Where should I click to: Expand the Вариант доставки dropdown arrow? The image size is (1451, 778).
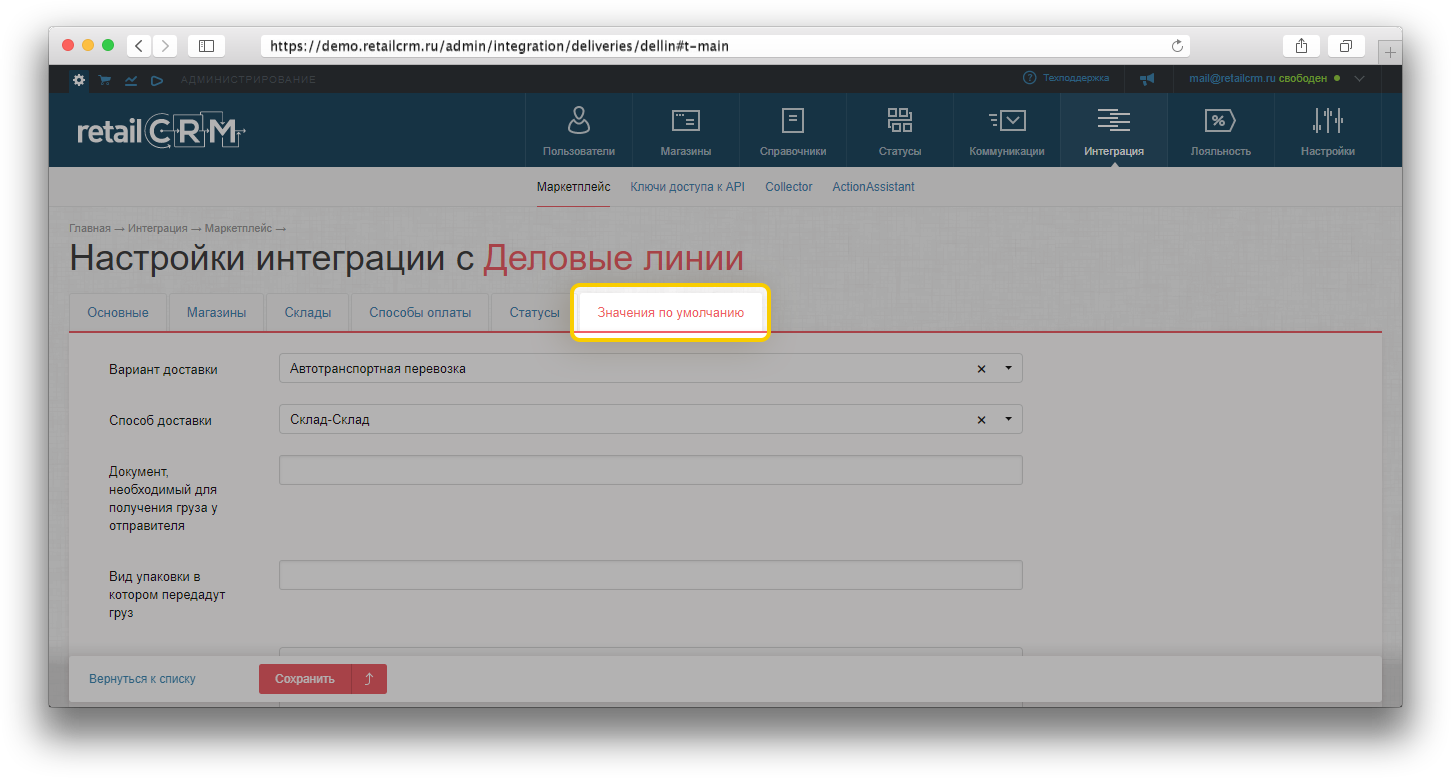click(x=1008, y=368)
